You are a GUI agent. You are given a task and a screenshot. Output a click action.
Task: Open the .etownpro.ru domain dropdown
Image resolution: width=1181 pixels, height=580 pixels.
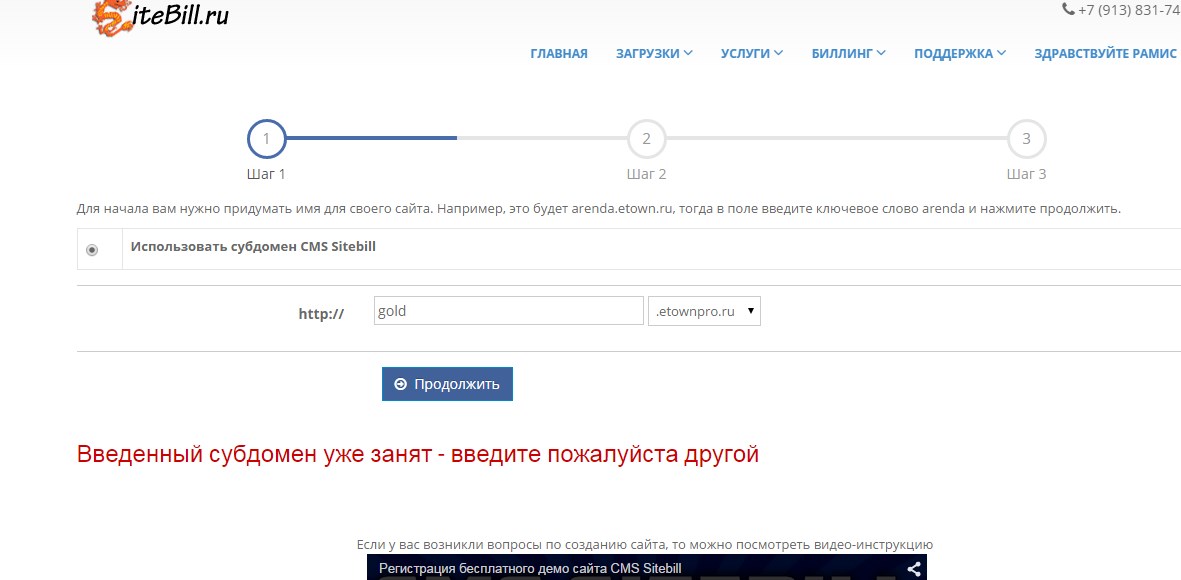tap(704, 311)
